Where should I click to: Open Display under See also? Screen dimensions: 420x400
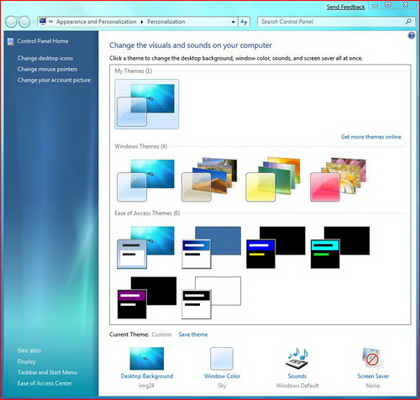point(26,361)
